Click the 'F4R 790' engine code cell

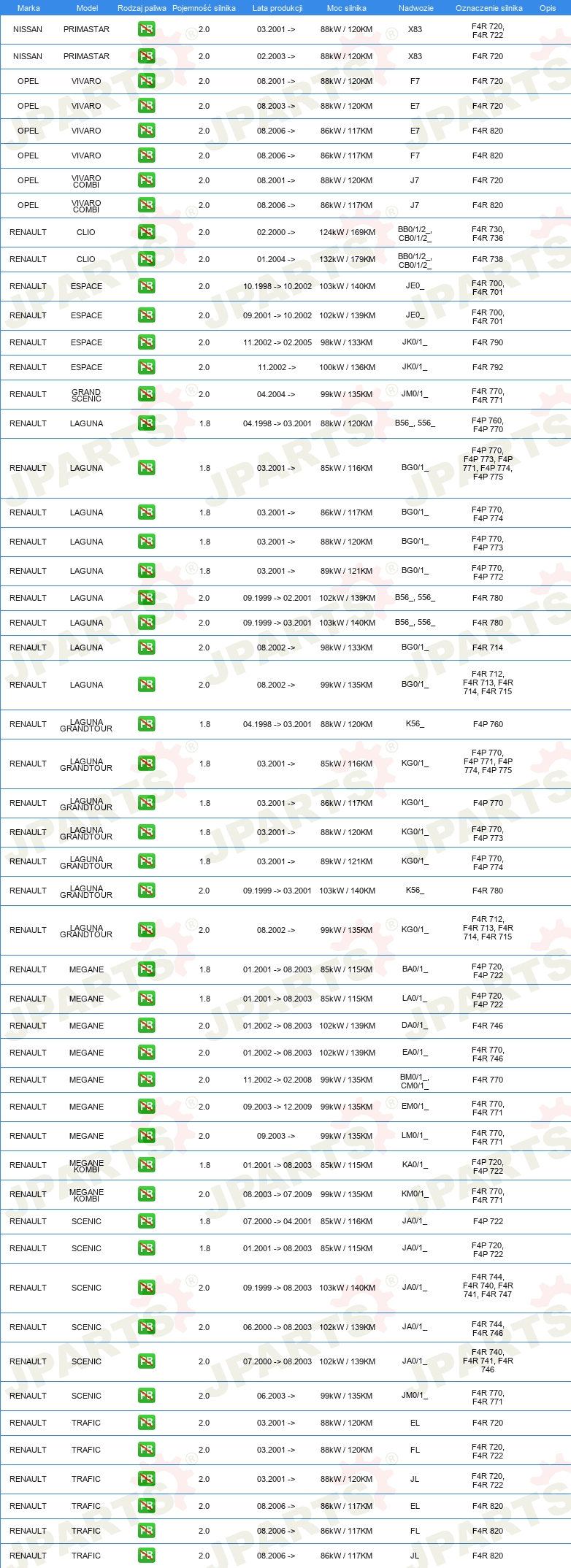[488, 342]
